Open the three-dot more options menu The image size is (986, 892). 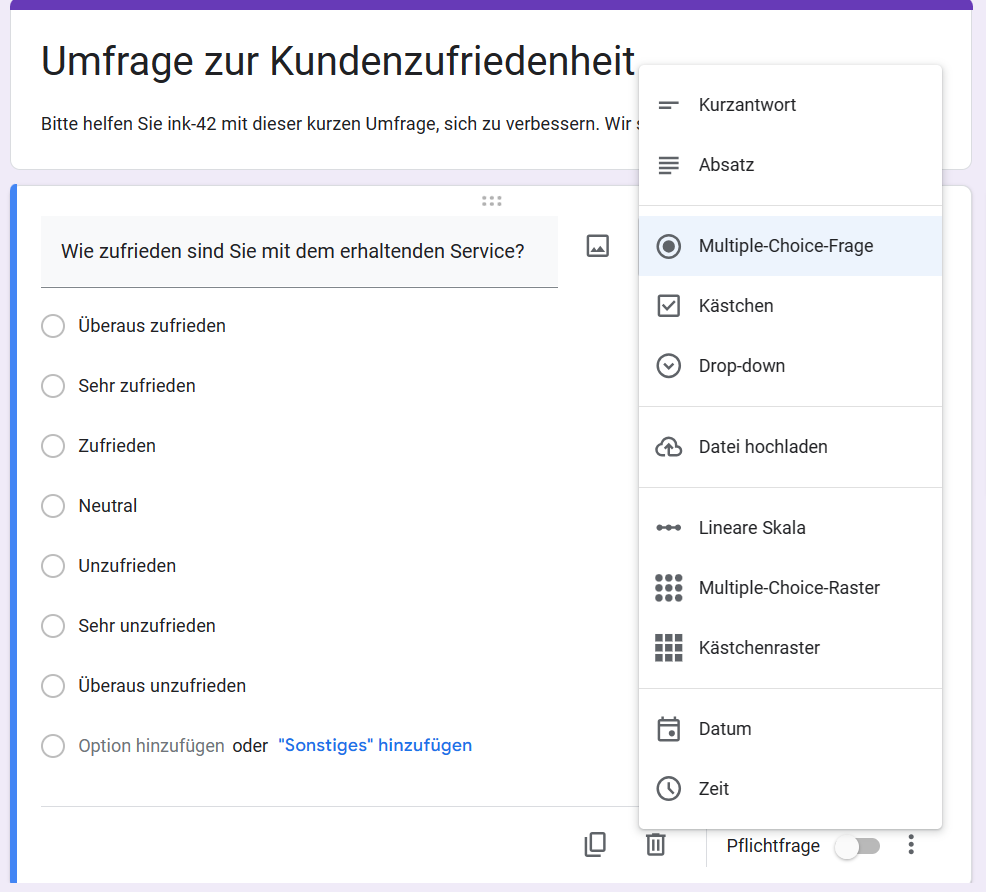tap(911, 845)
